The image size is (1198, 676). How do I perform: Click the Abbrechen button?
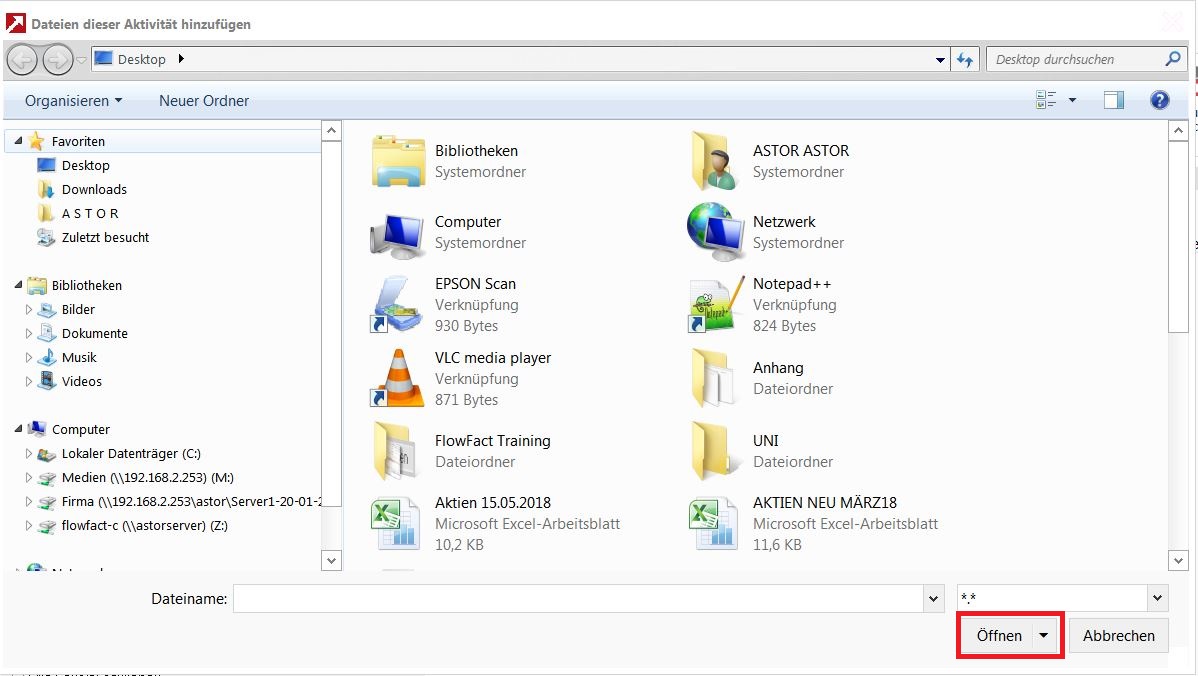pos(1118,636)
